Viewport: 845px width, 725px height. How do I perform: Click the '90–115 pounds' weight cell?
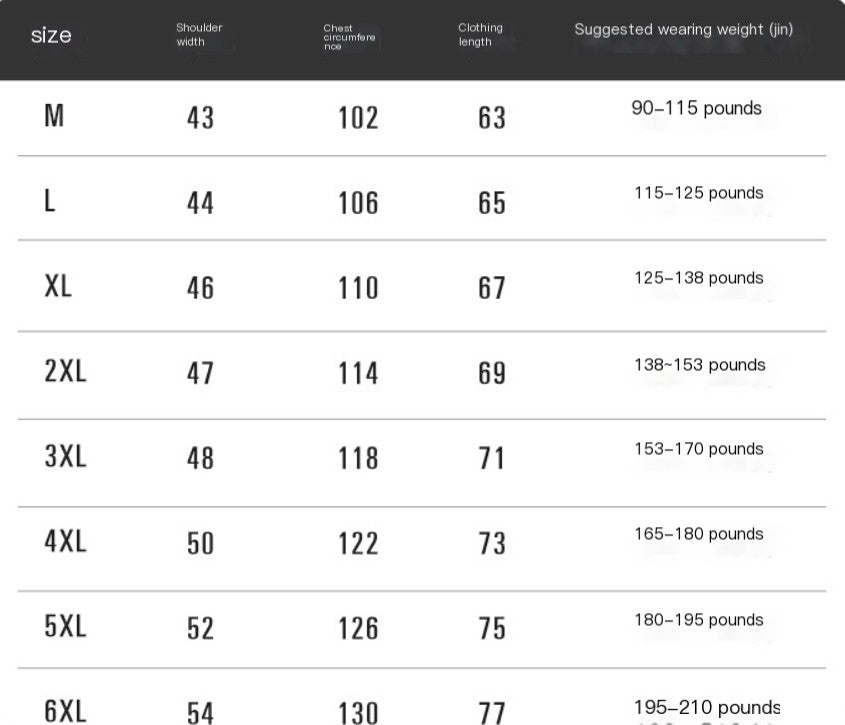click(x=696, y=108)
